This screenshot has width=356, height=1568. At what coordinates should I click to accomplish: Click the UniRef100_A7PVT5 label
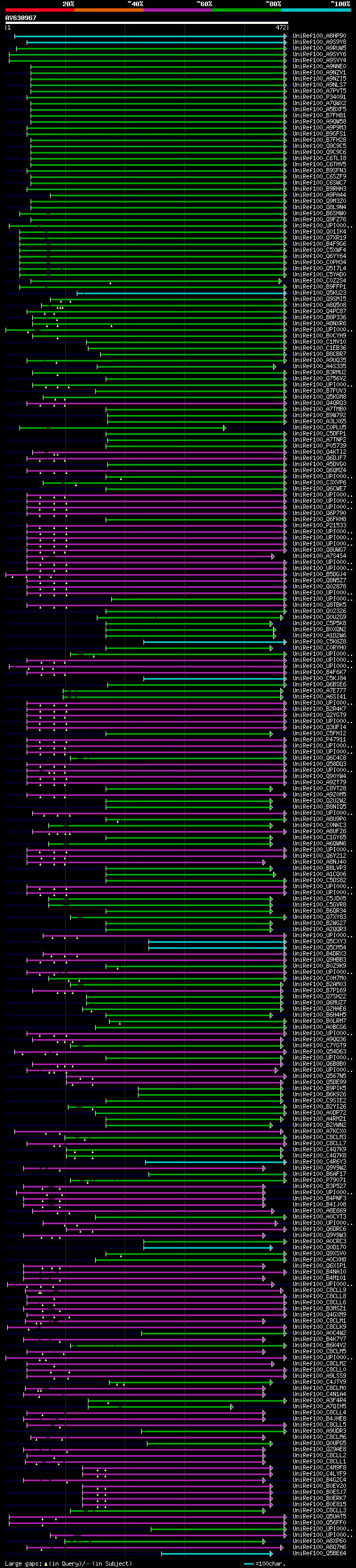pos(319,91)
